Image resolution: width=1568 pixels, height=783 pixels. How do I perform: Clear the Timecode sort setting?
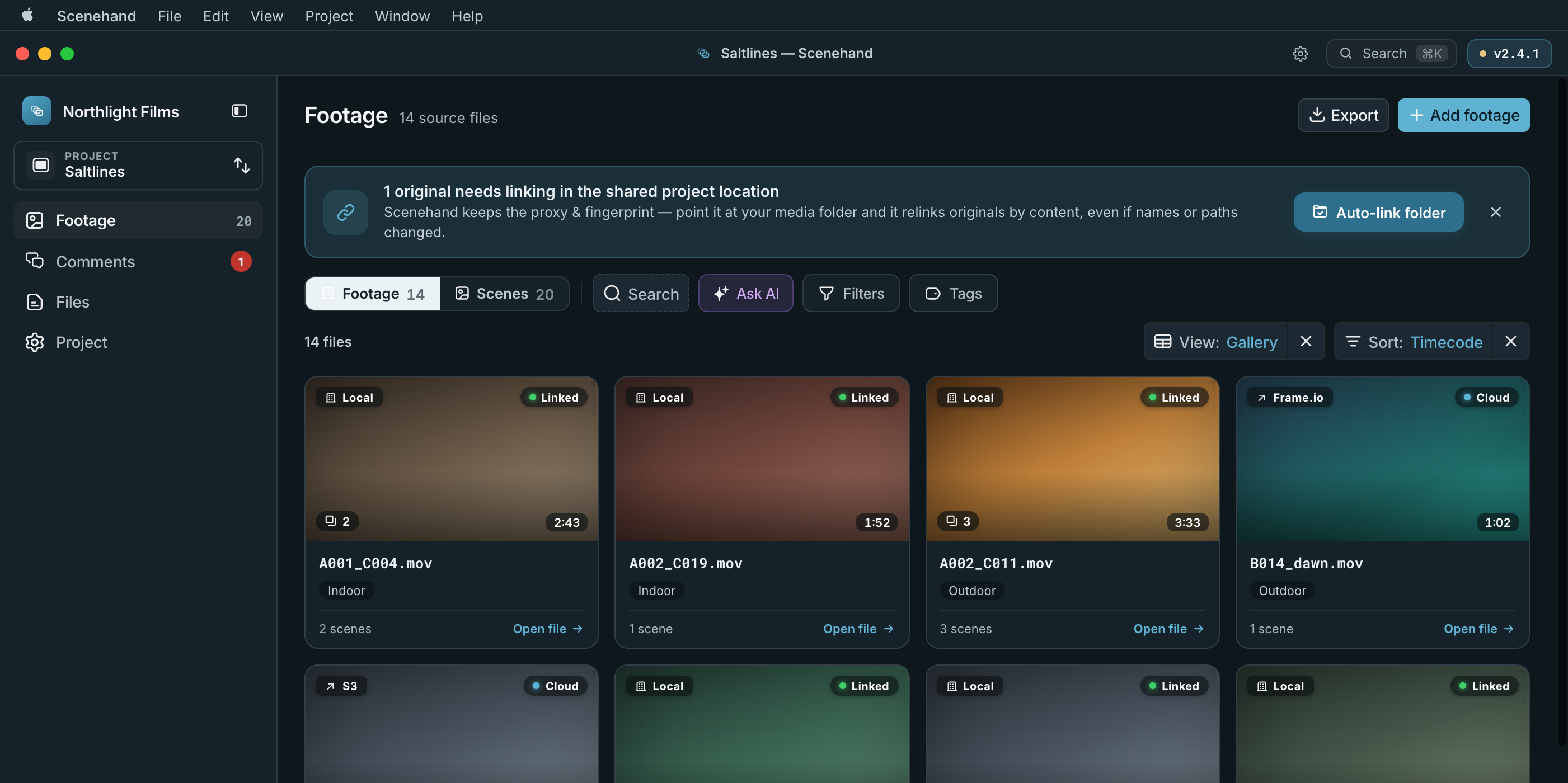pyautogui.click(x=1511, y=341)
